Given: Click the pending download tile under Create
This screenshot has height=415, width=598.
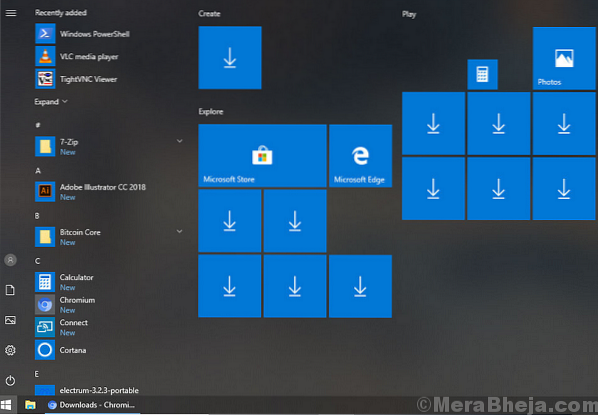Looking at the screenshot, I should (x=230, y=58).
